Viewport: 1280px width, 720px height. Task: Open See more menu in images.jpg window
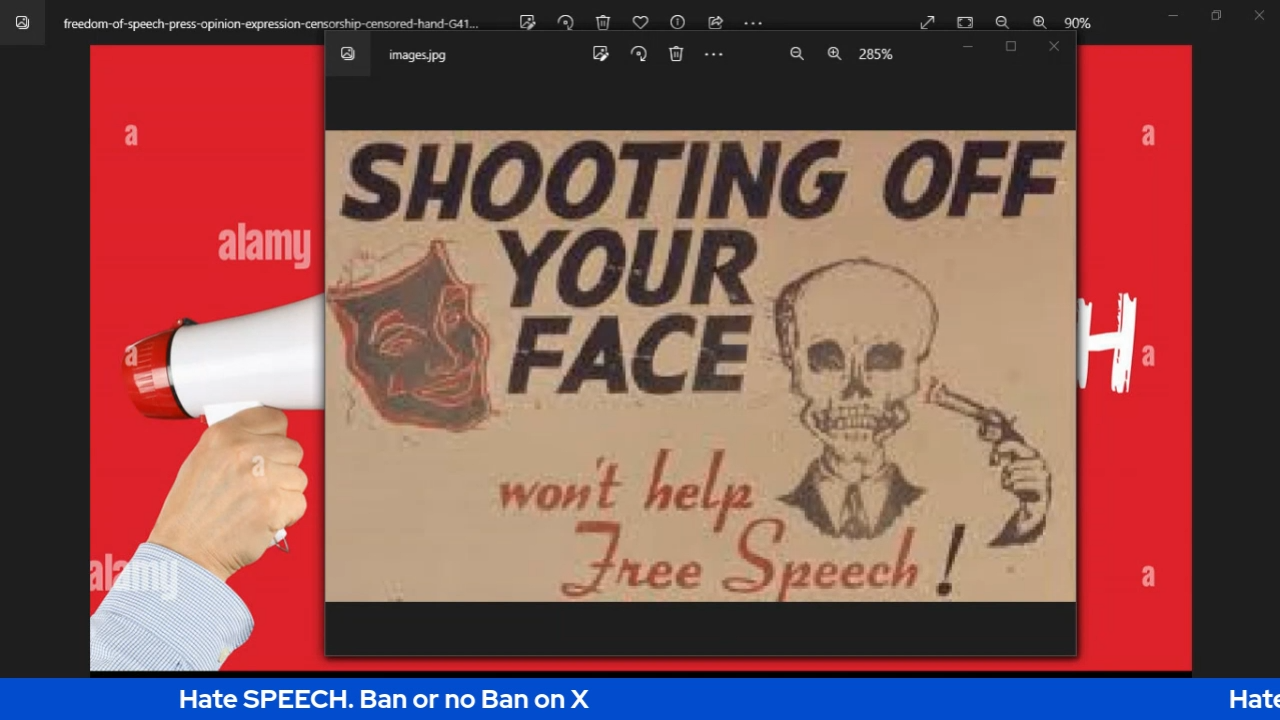pyautogui.click(x=713, y=54)
